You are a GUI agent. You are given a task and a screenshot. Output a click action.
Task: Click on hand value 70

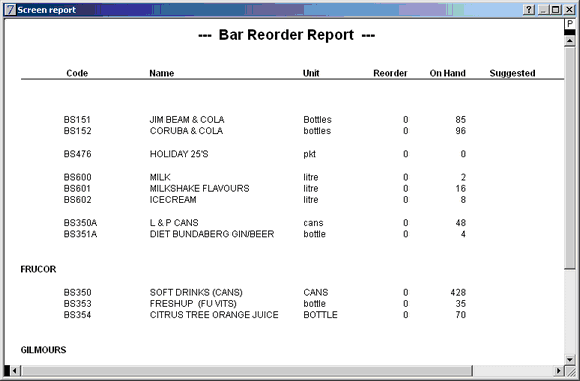pyautogui.click(x=461, y=314)
